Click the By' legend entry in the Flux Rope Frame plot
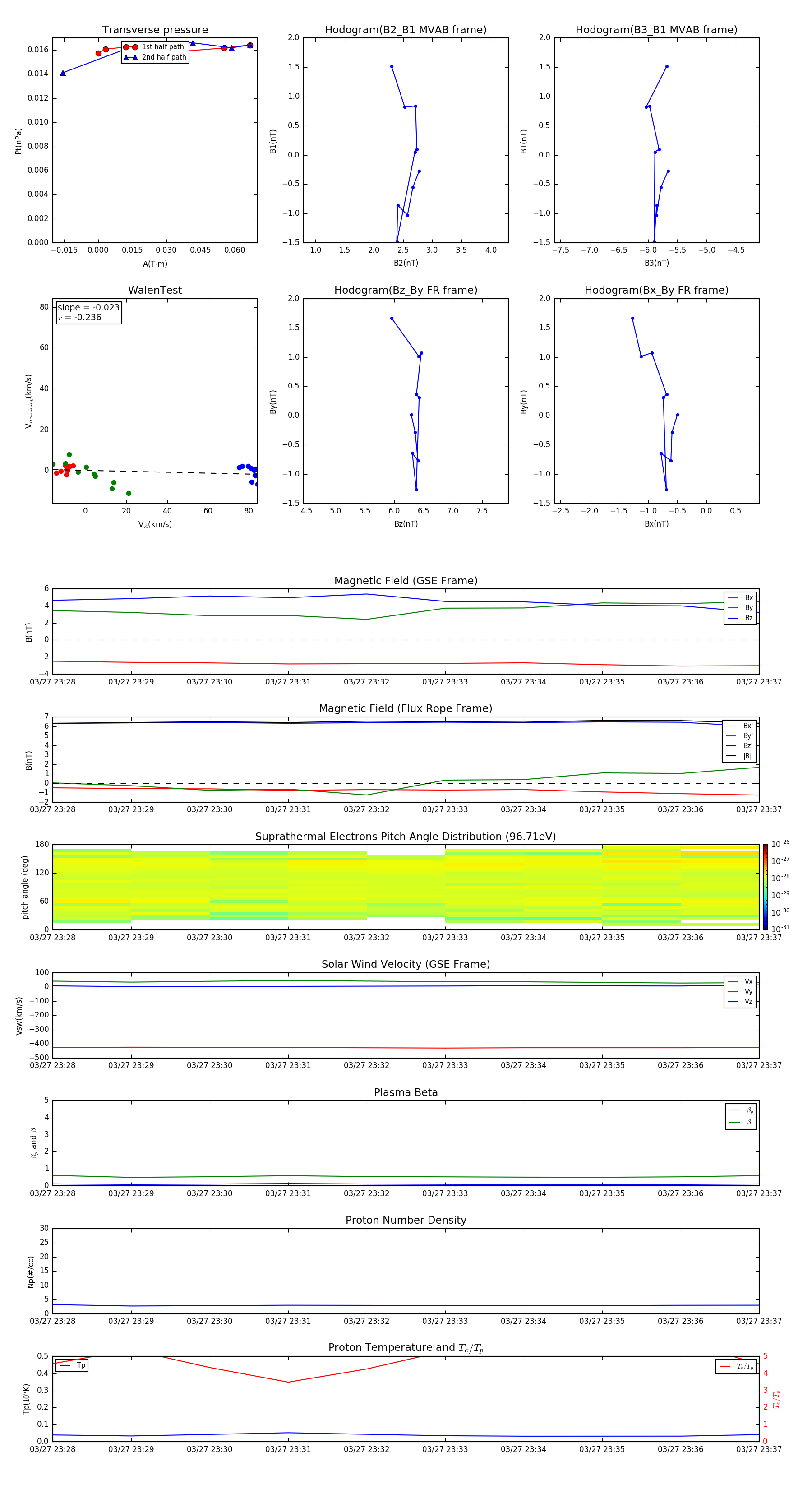This screenshot has width=812, height=1489. pyautogui.click(x=740, y=736)
